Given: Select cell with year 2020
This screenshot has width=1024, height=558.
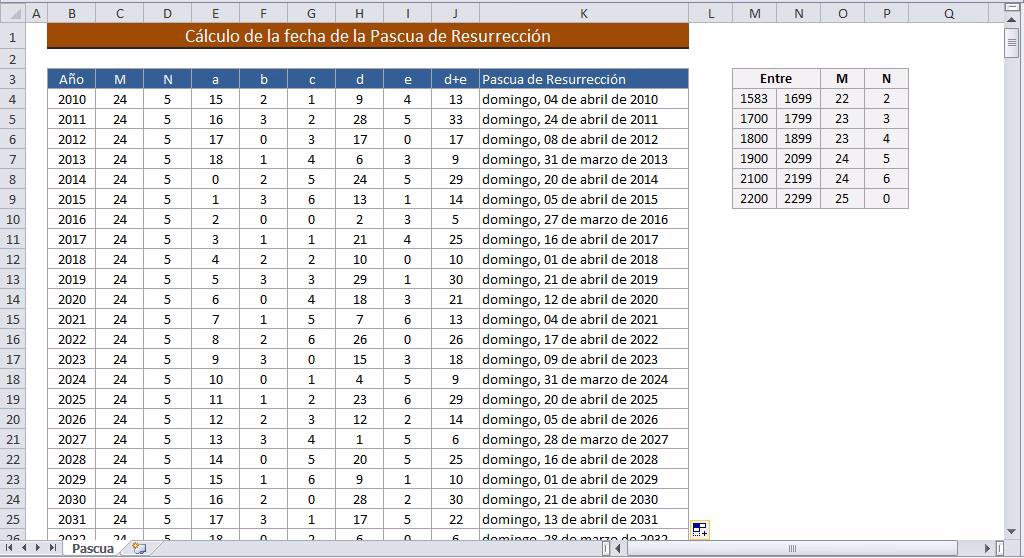Looking at the screenshot, I should point(71,299).
